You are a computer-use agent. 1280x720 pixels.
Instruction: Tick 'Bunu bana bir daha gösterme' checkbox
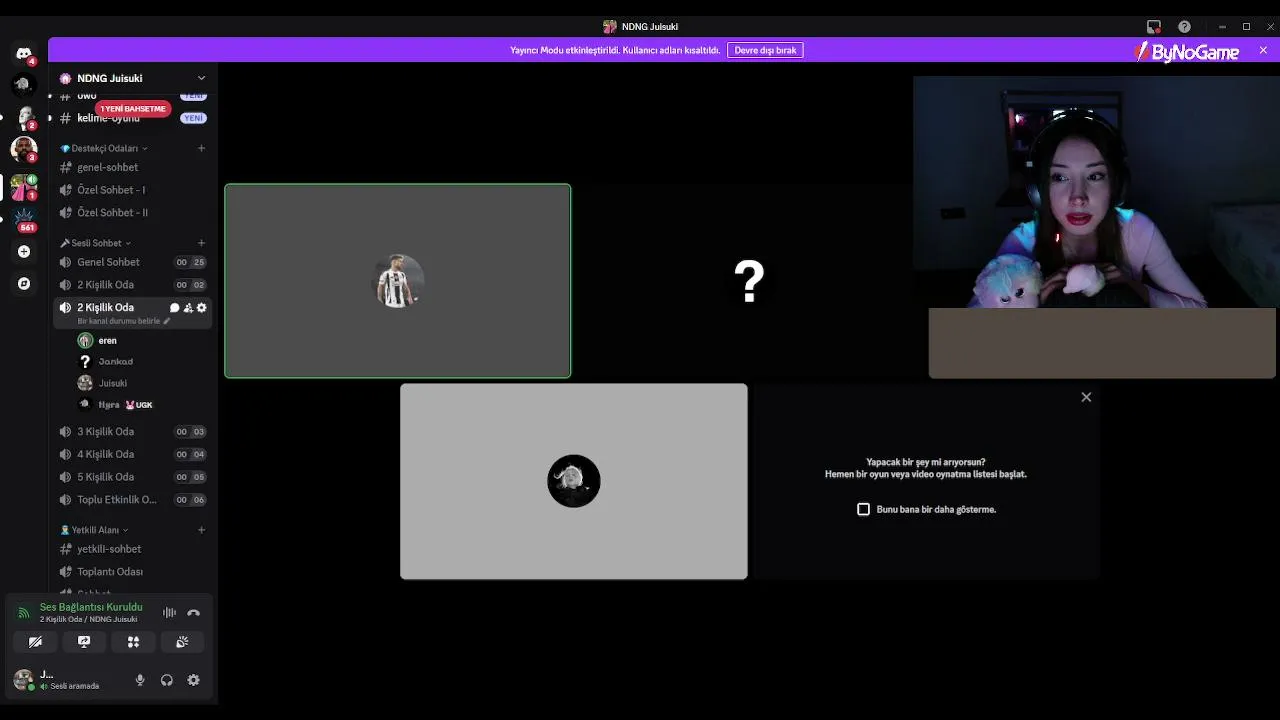click(x=864, y=509)
